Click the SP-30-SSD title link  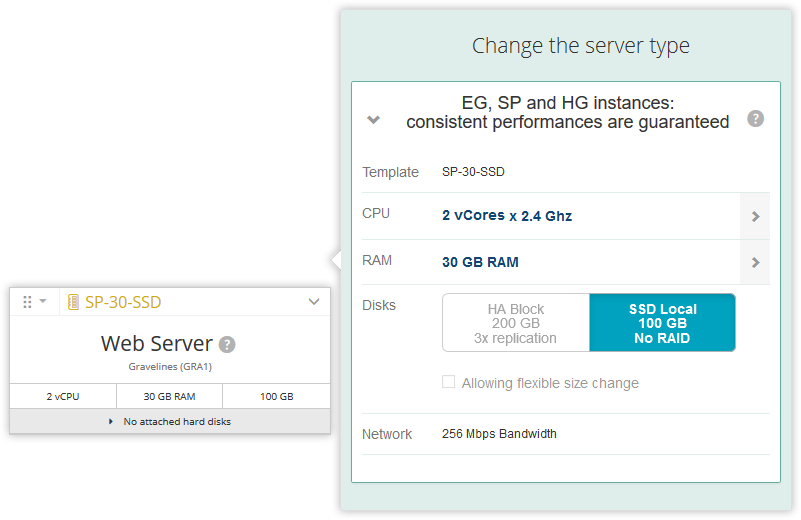point(123,302)
